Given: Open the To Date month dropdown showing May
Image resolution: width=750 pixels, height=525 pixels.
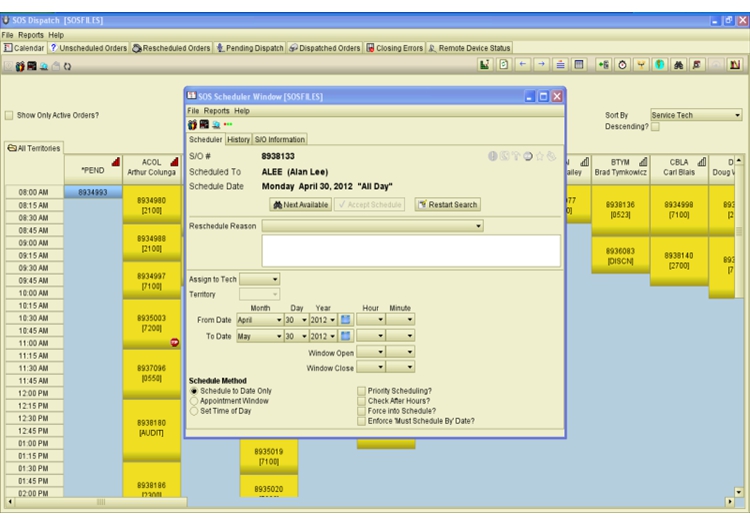Looking at the screenshot, I should point(259,336).
